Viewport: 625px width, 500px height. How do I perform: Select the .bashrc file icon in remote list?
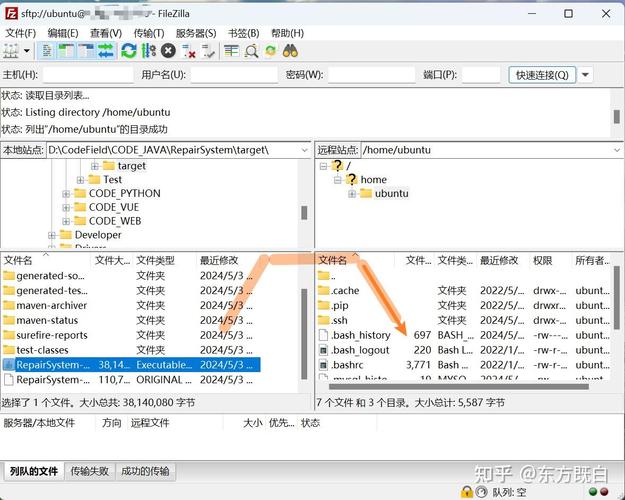323,365
